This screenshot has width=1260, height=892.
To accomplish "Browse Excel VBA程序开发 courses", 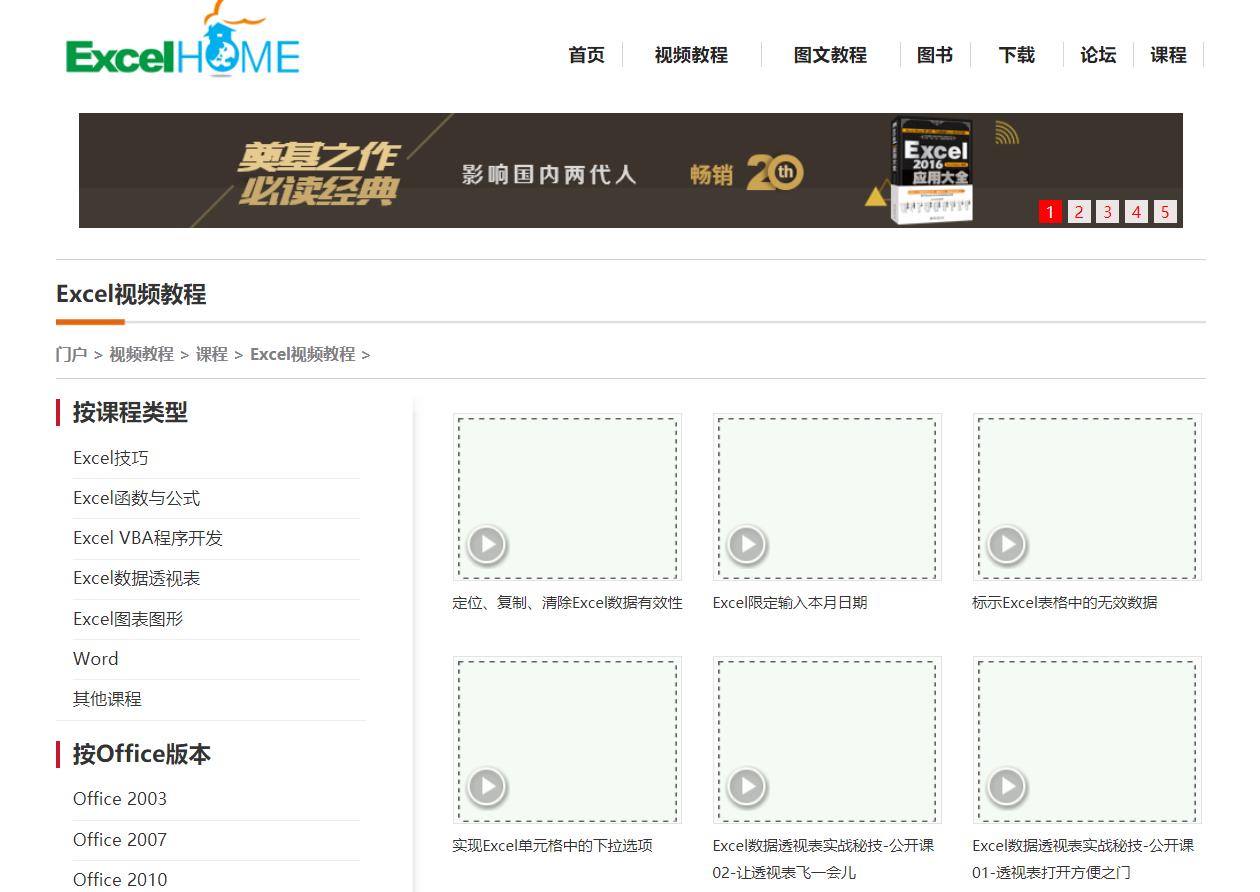I will click(147, 537).
